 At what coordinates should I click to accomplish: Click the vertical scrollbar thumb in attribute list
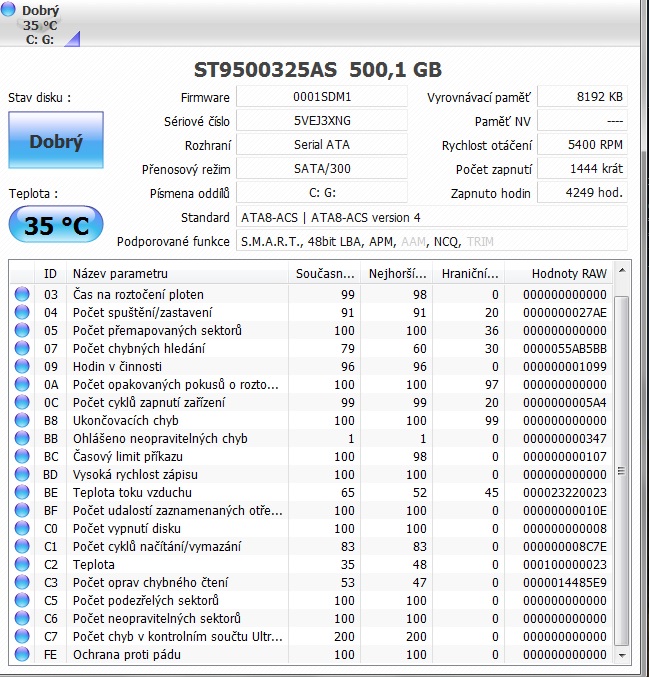(x=622, y=471)
